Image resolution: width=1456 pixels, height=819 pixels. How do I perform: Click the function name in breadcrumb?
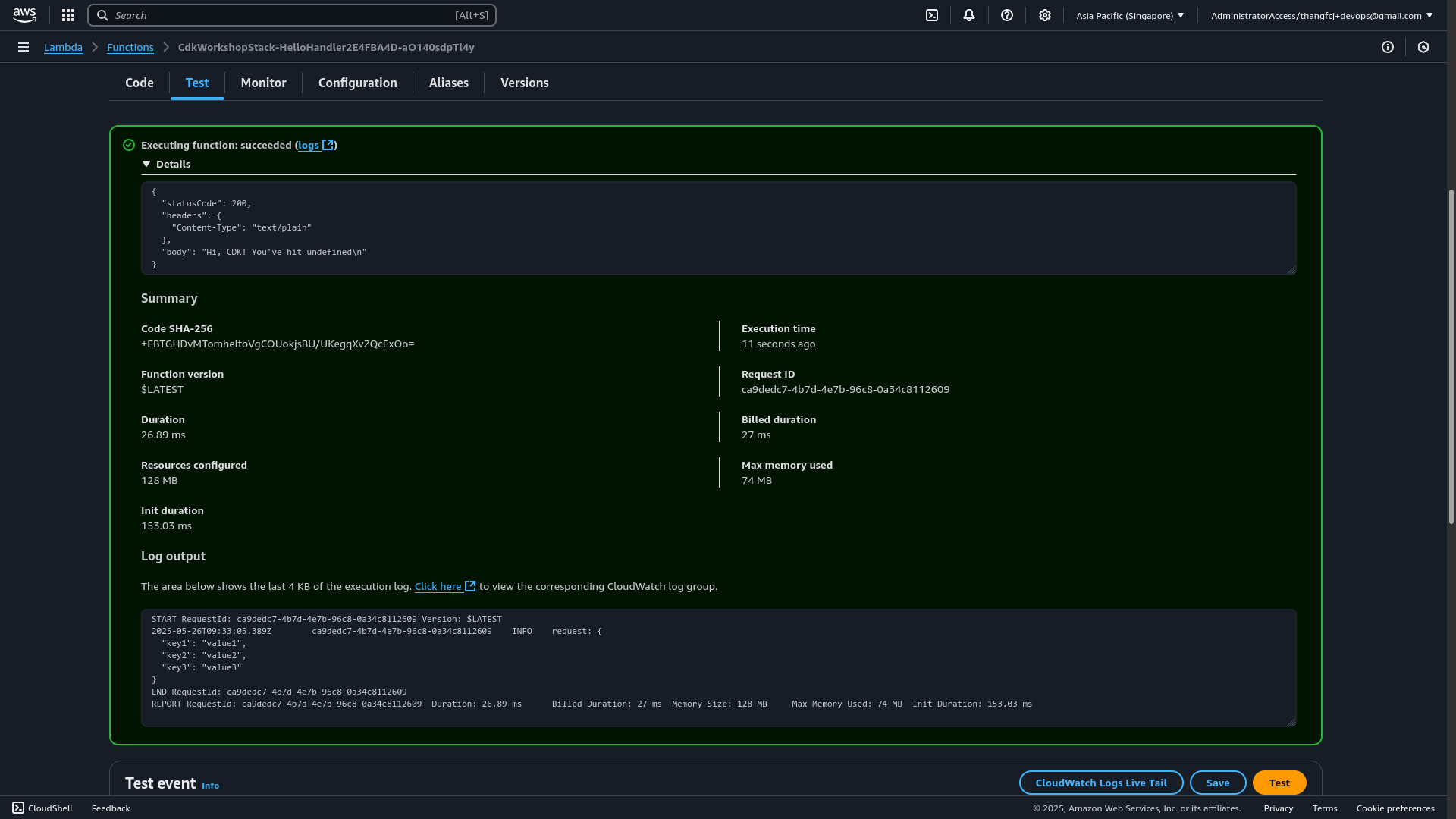(x=326, y=47)
